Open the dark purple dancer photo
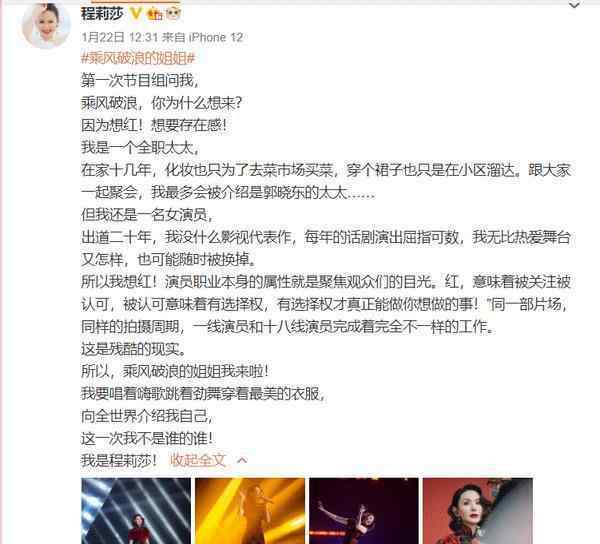 (x=364, y=511)
